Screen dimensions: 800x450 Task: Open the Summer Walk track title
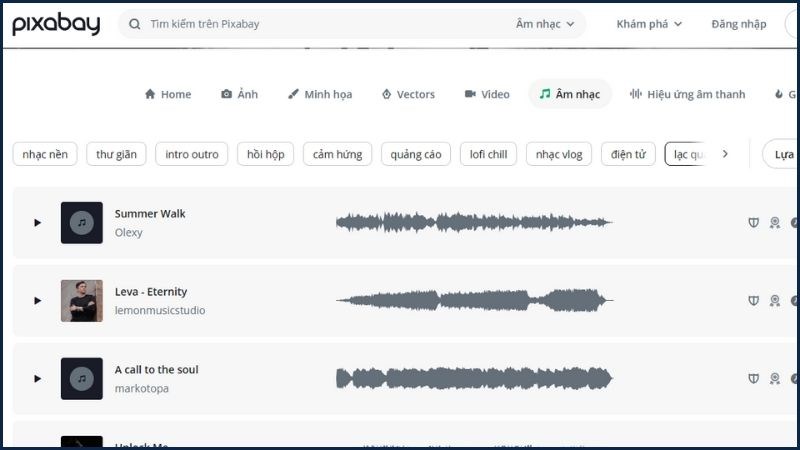[150, 214]
